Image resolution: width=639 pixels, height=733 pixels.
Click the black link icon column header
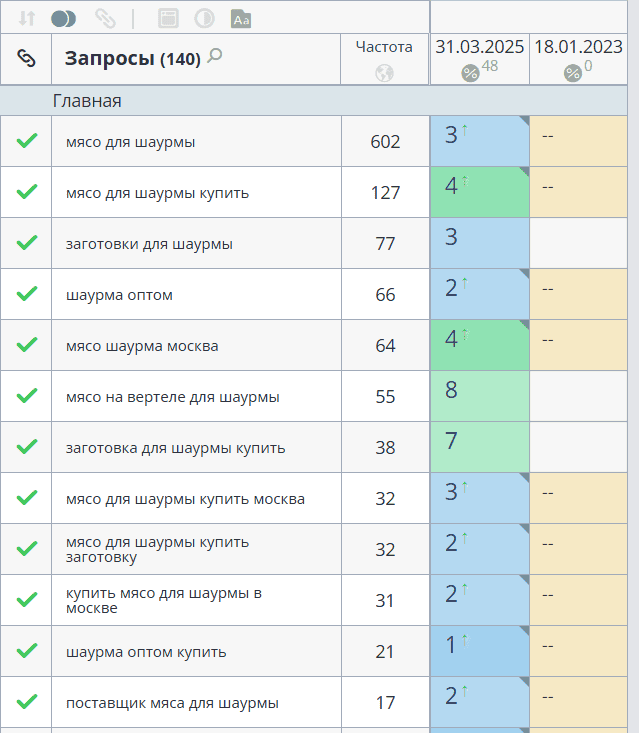(26, 59)
